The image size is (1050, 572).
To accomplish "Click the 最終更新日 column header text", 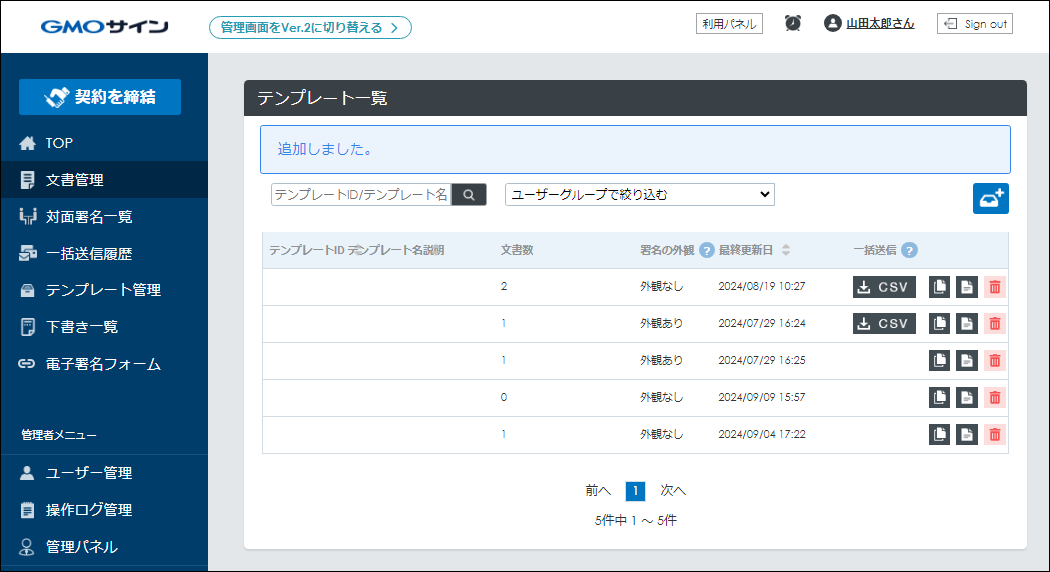I will point(745,250).
